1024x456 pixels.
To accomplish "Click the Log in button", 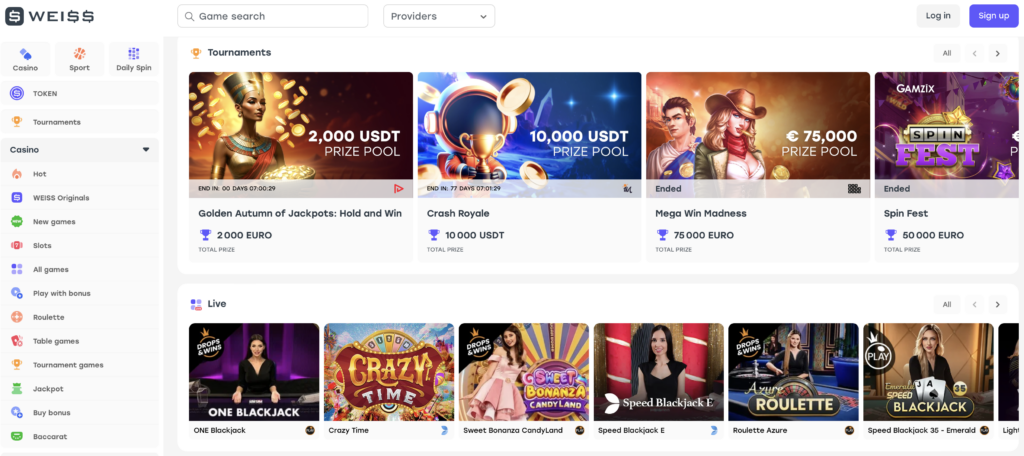I will tap(938, 16).
